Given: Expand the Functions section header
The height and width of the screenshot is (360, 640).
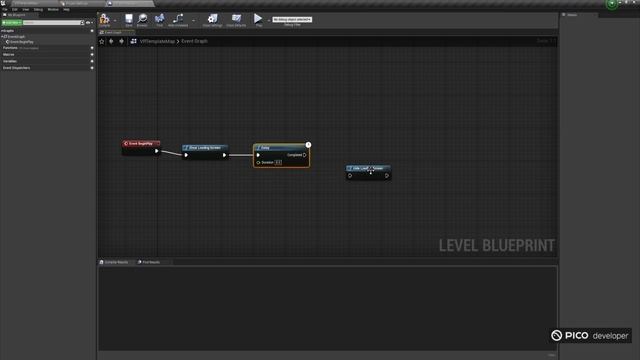Looking at the screenshot, I should (10, 48).
